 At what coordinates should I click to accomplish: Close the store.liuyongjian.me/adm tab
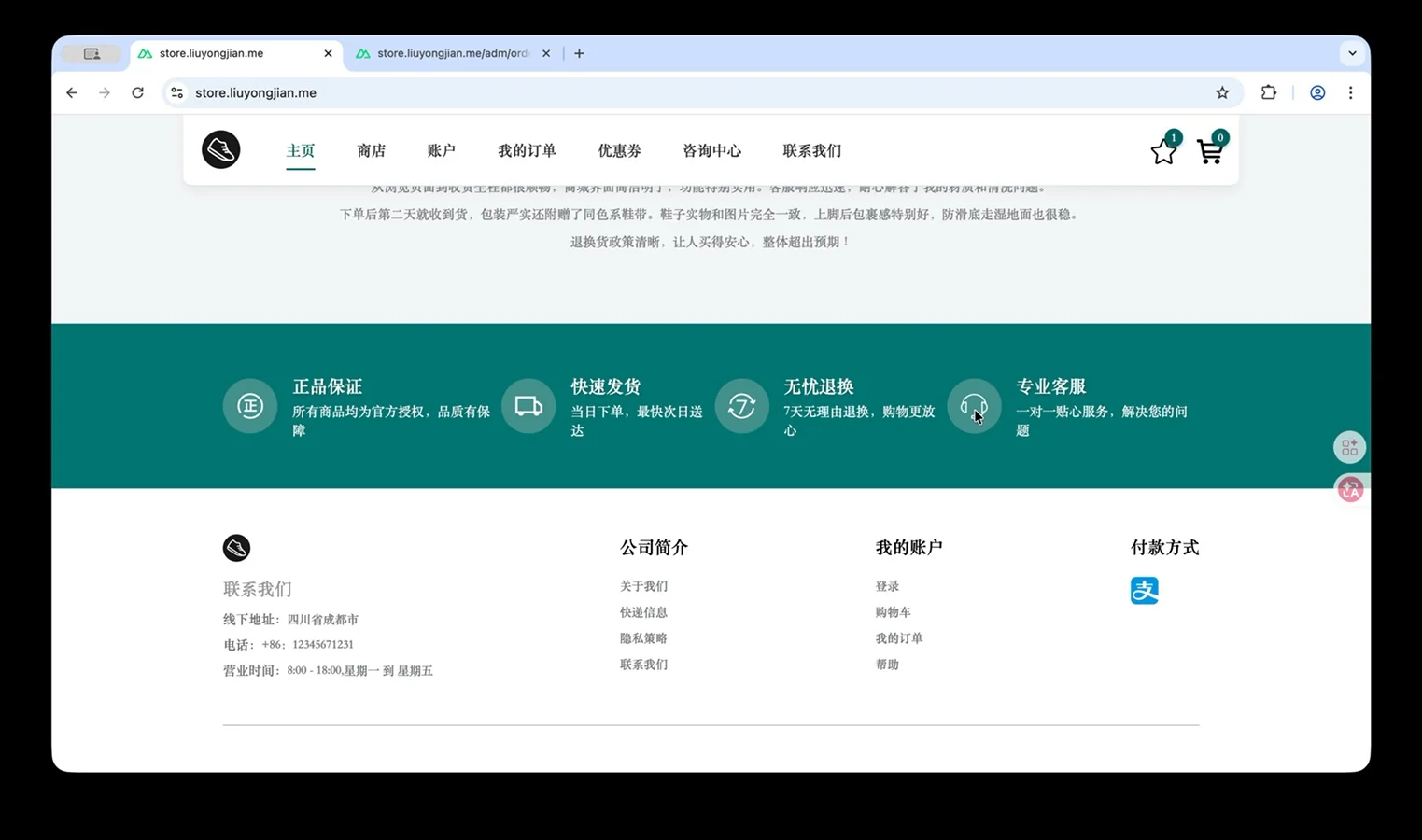(x=546, y=53)
